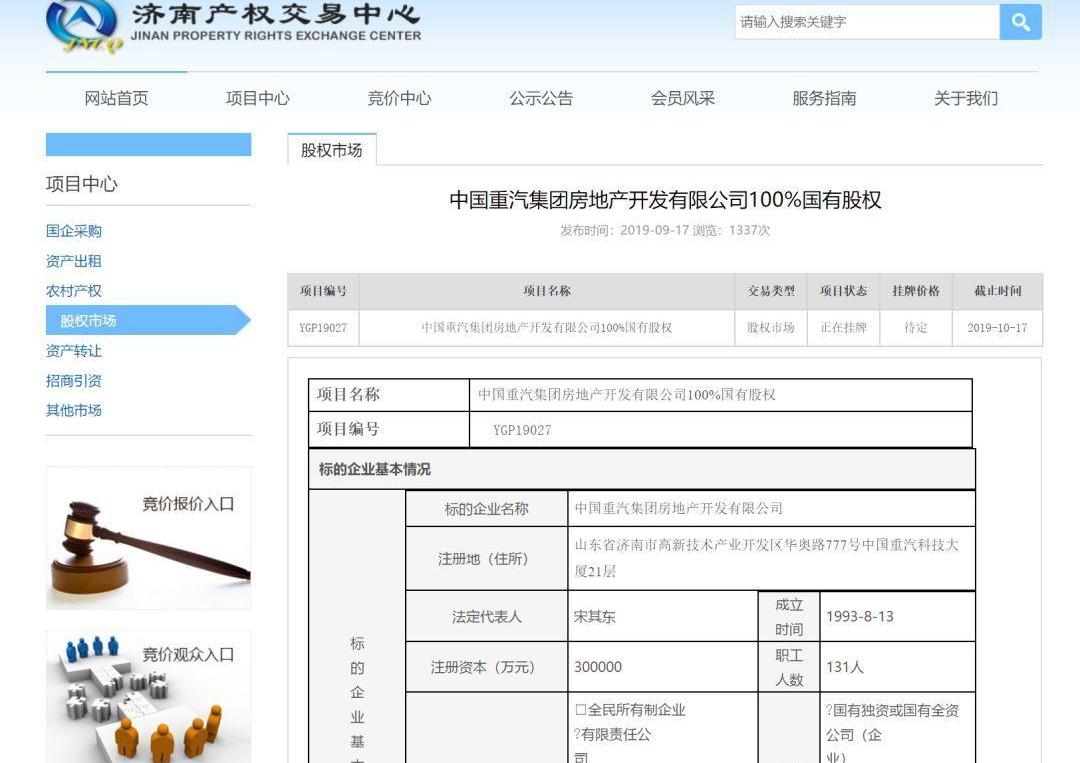Click the 待定 listing price cell
Screen dimensions: 1080x763
(x=915, y=328)
